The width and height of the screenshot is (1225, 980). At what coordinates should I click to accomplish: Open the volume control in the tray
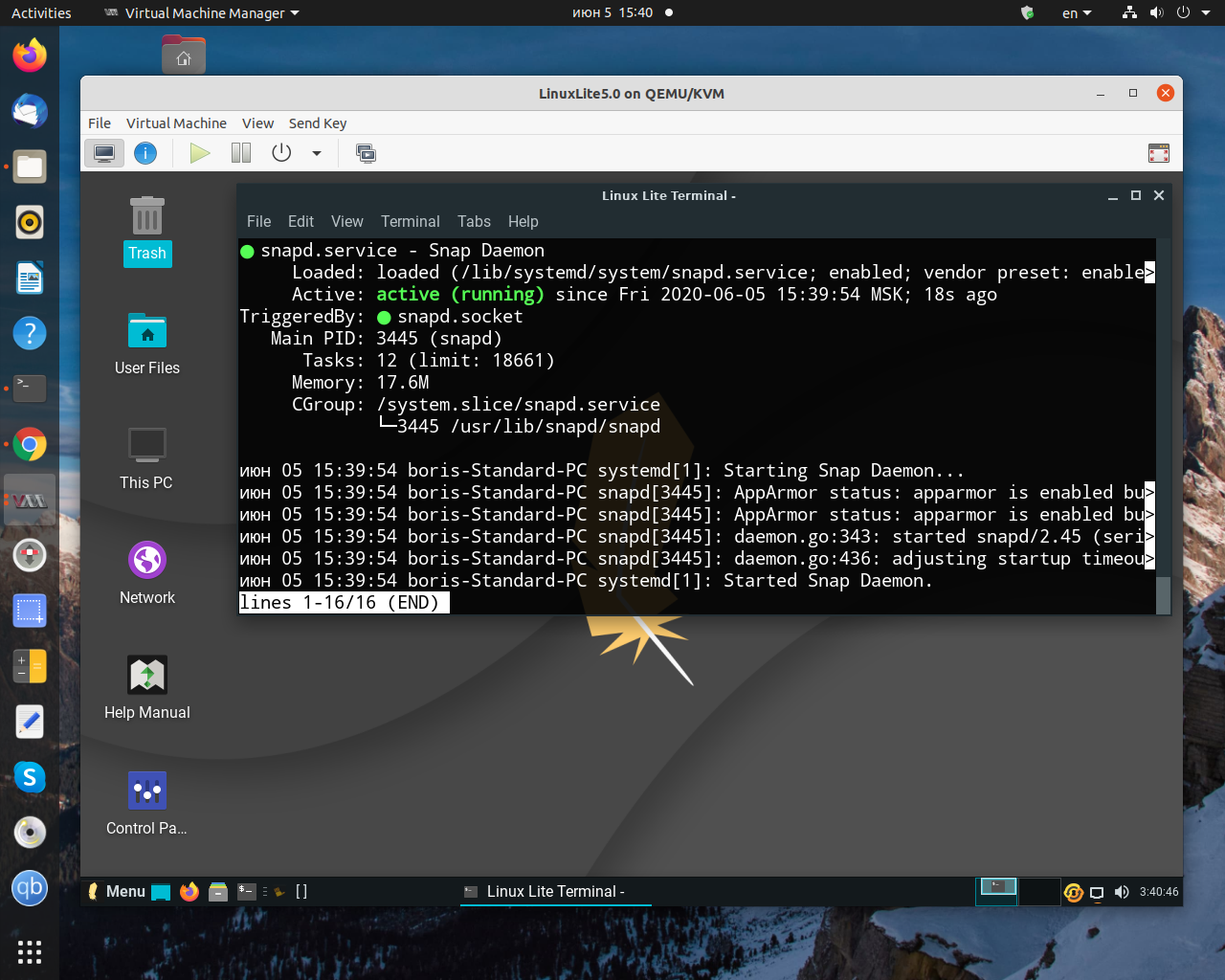[x=1121, y=891]
